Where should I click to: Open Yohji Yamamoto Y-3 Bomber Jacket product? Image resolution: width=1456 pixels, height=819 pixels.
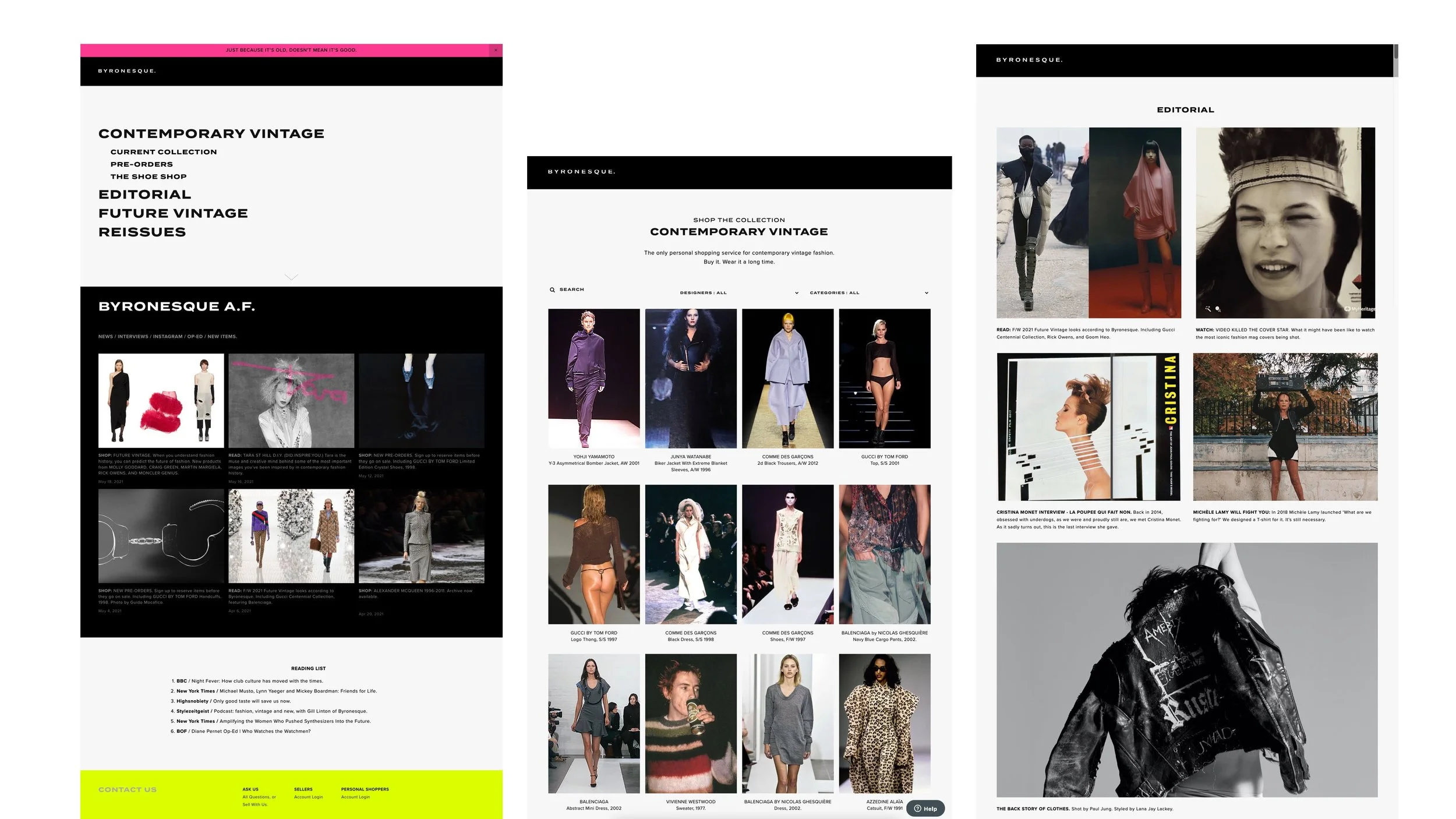(593, 379)
